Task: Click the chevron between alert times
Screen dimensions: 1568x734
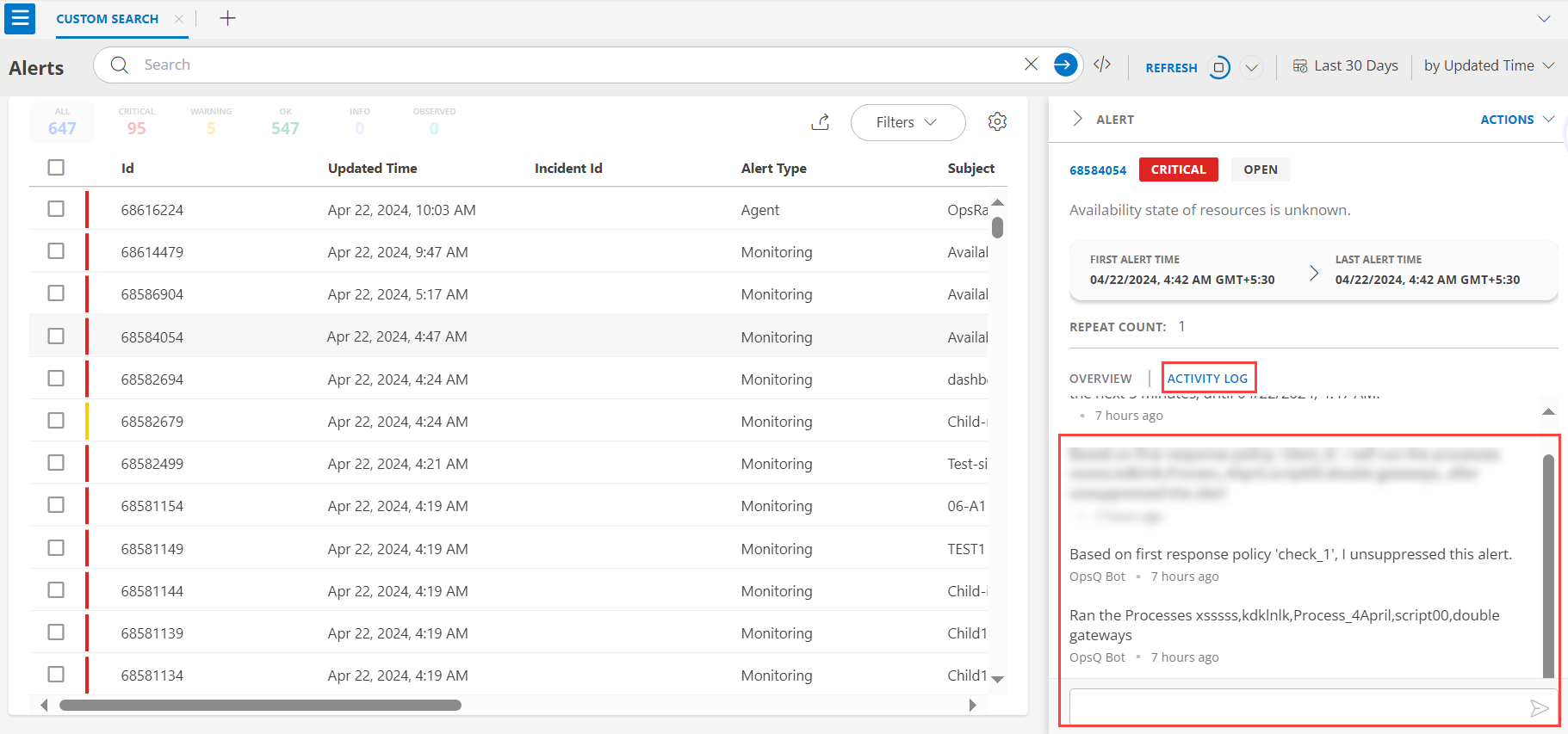Action: click(1313, 273)
